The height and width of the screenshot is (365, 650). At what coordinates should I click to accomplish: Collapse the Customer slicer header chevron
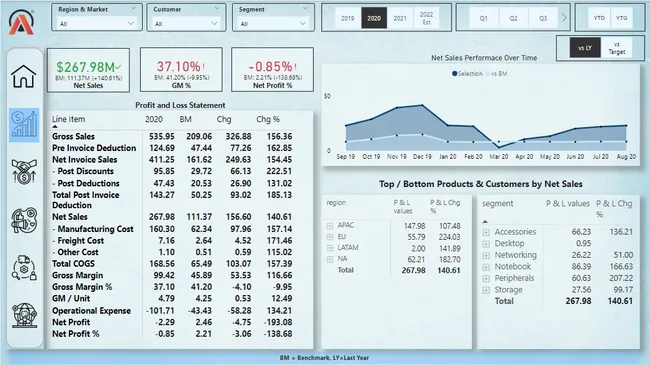pyautogui.click(x=217, y=9)
